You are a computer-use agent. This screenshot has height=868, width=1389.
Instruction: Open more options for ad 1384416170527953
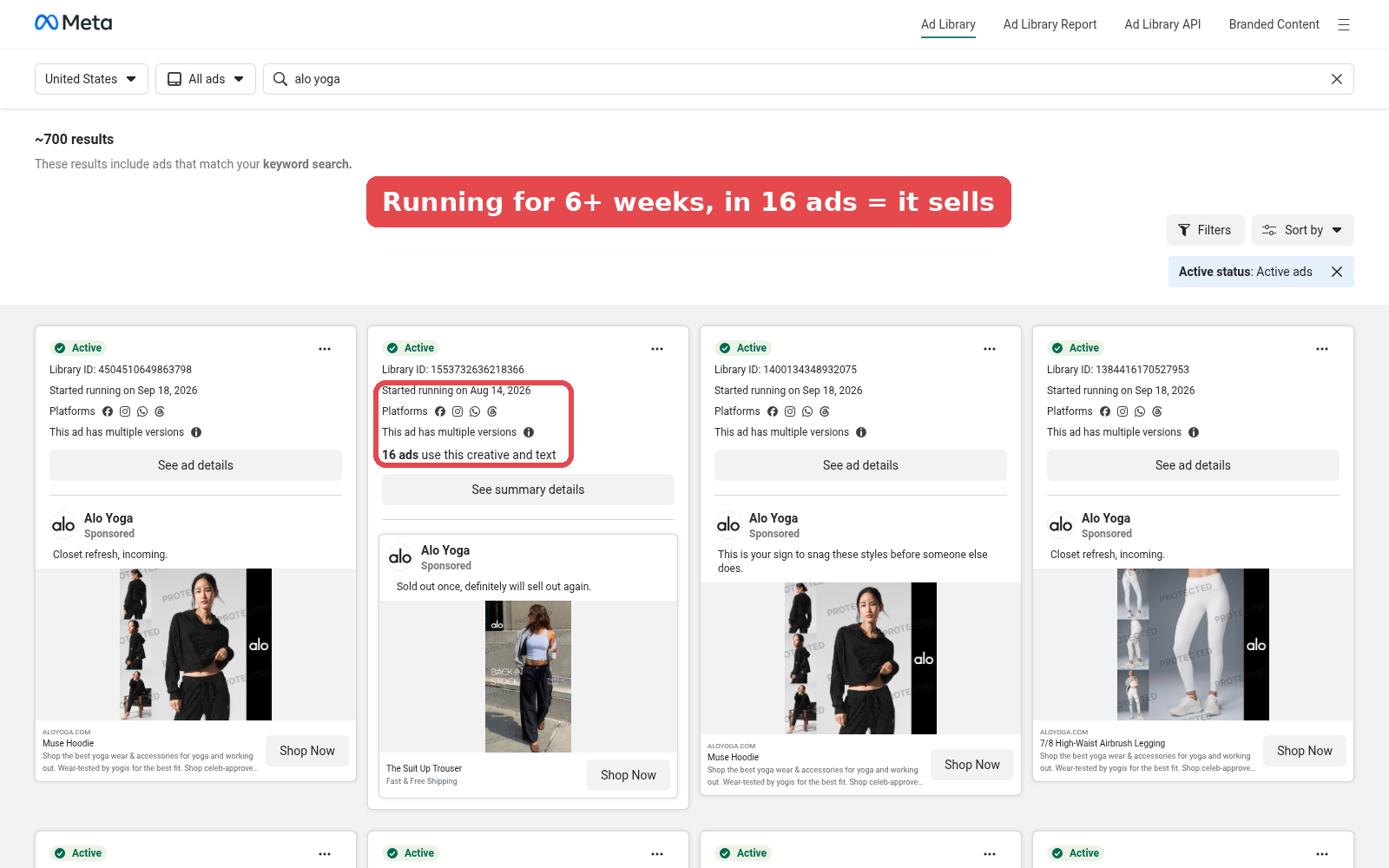[1322, 349]
